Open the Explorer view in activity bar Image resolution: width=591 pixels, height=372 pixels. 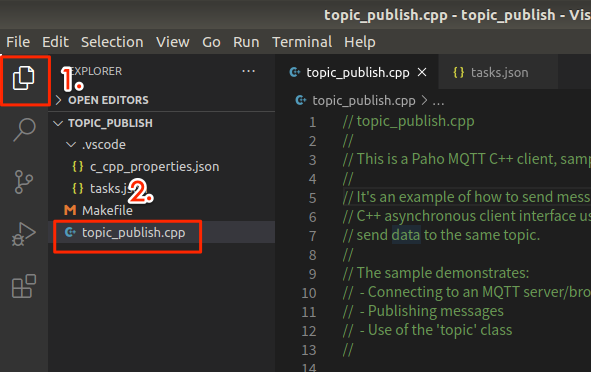click(24, 78)
